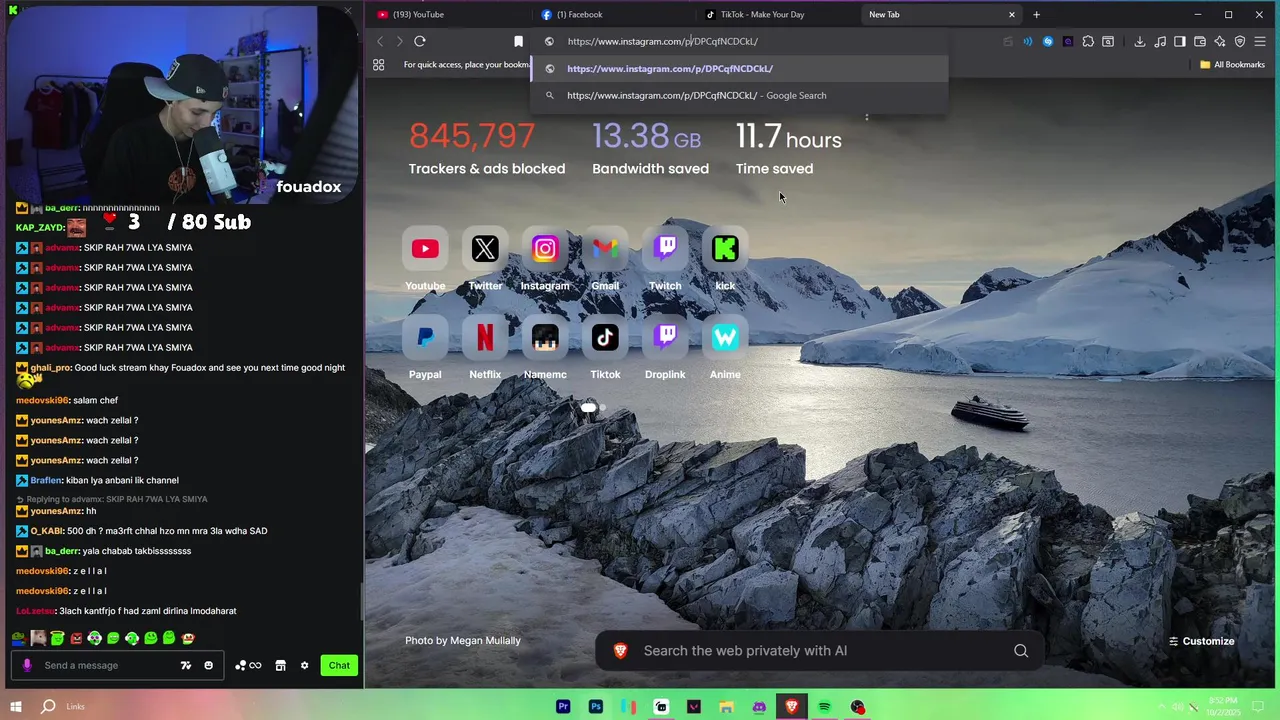This screenshot has height=720, width=1280.
Task: Click the O_KABI chat username
Action: click(47, 531)
